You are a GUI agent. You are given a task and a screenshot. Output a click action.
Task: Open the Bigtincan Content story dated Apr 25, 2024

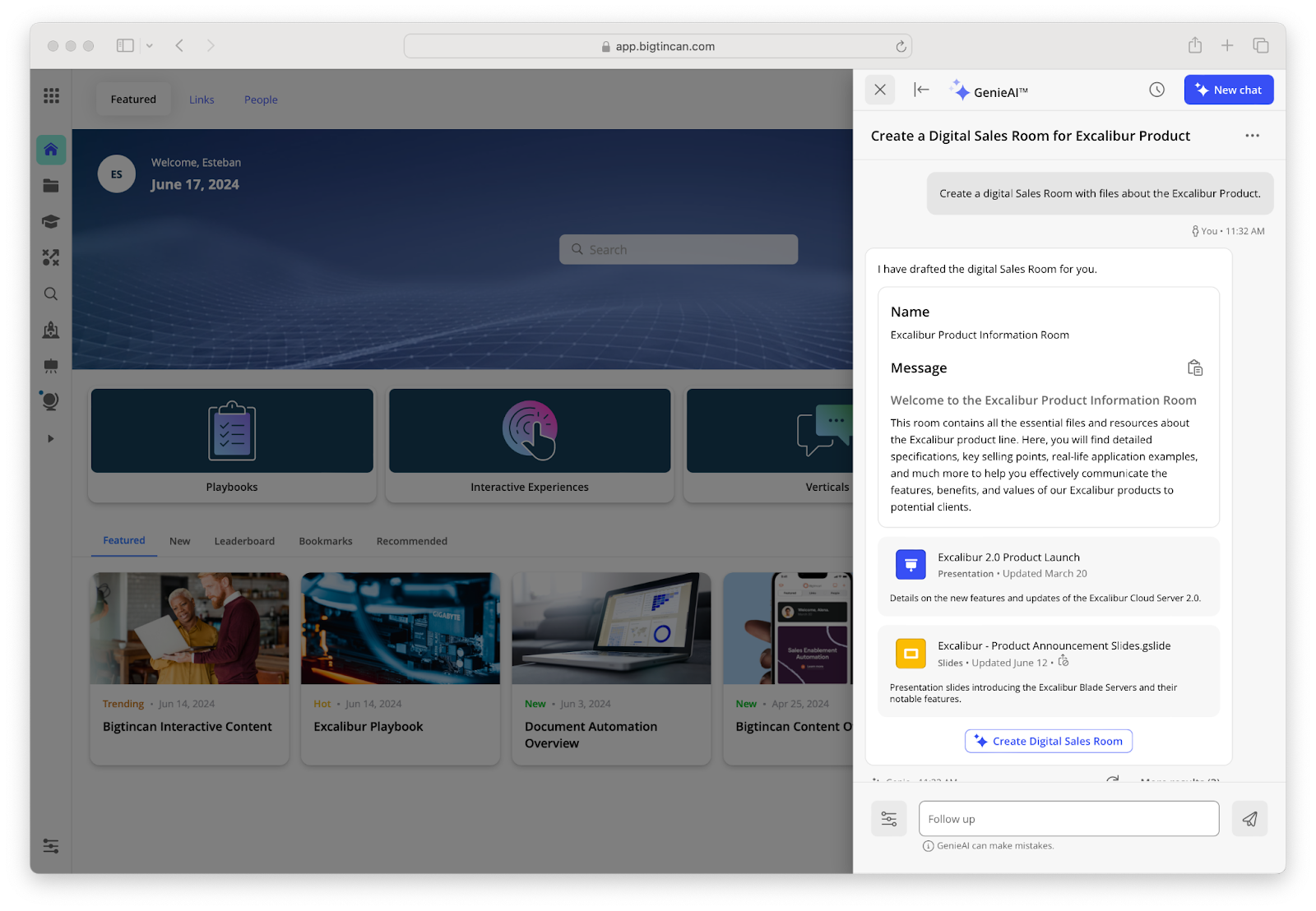pos(788,668)
